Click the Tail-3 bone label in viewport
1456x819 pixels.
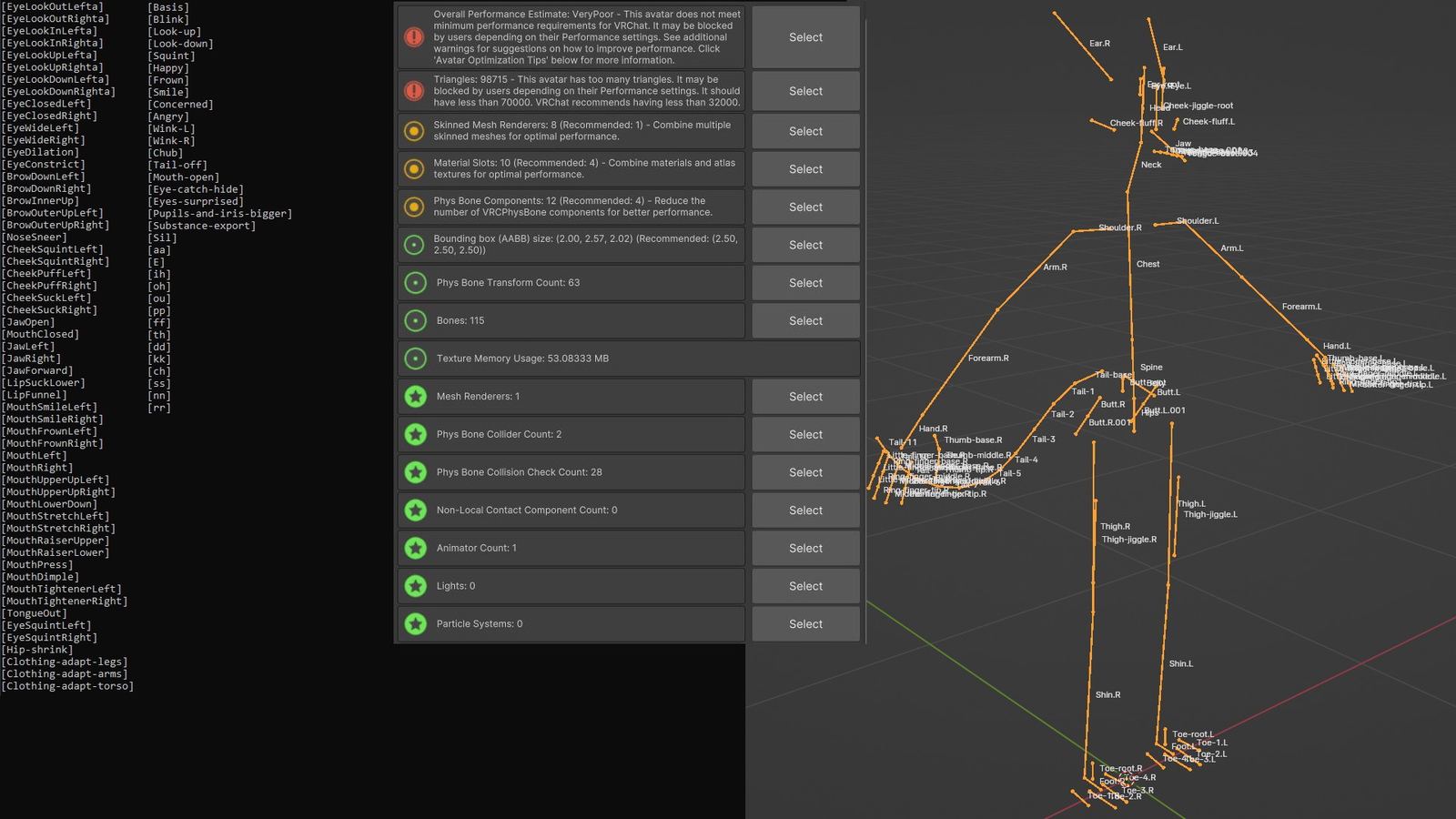(x=1044, y=440)
